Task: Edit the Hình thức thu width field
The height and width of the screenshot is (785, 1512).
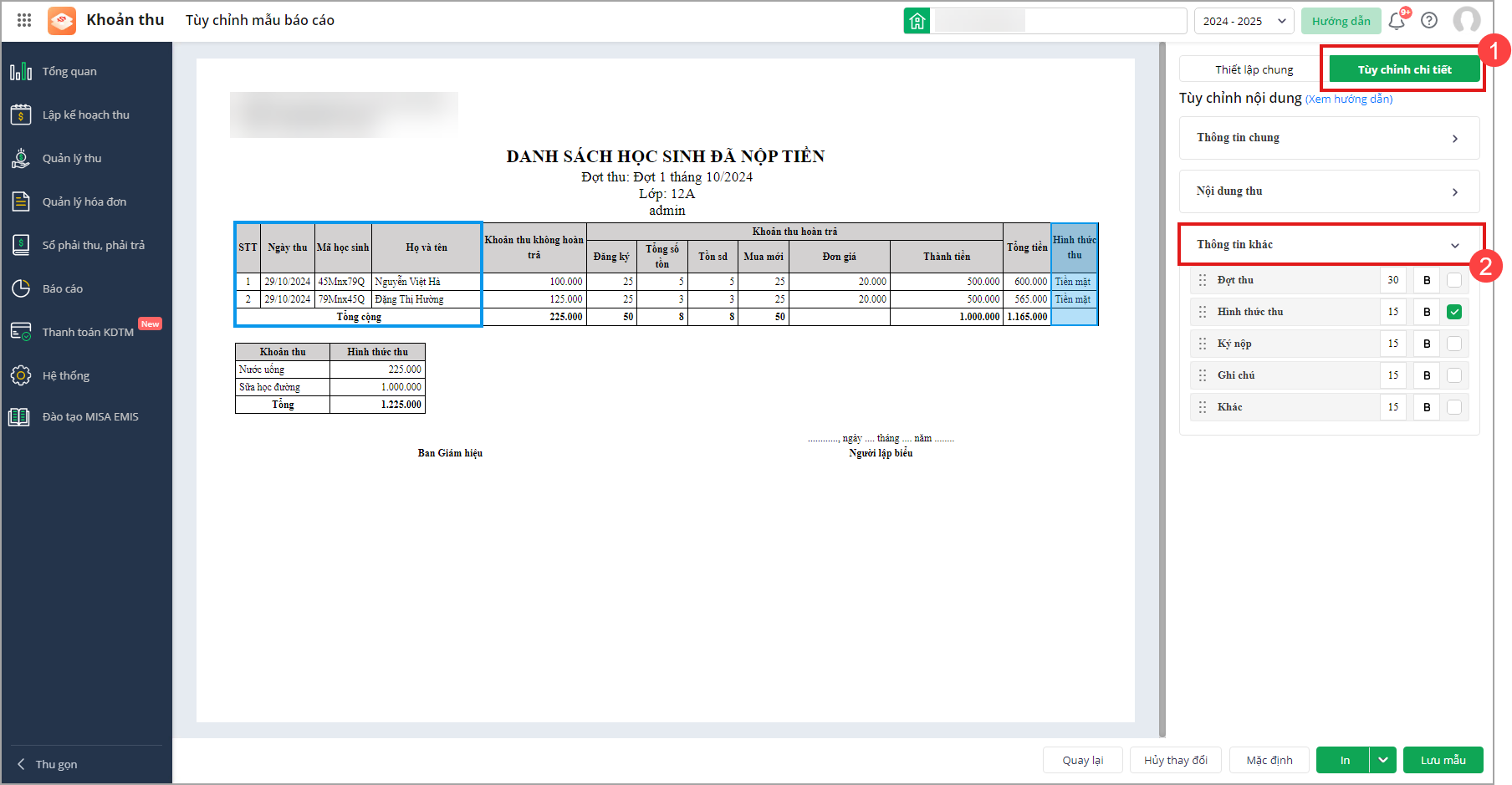Action: coord(1393,312)
